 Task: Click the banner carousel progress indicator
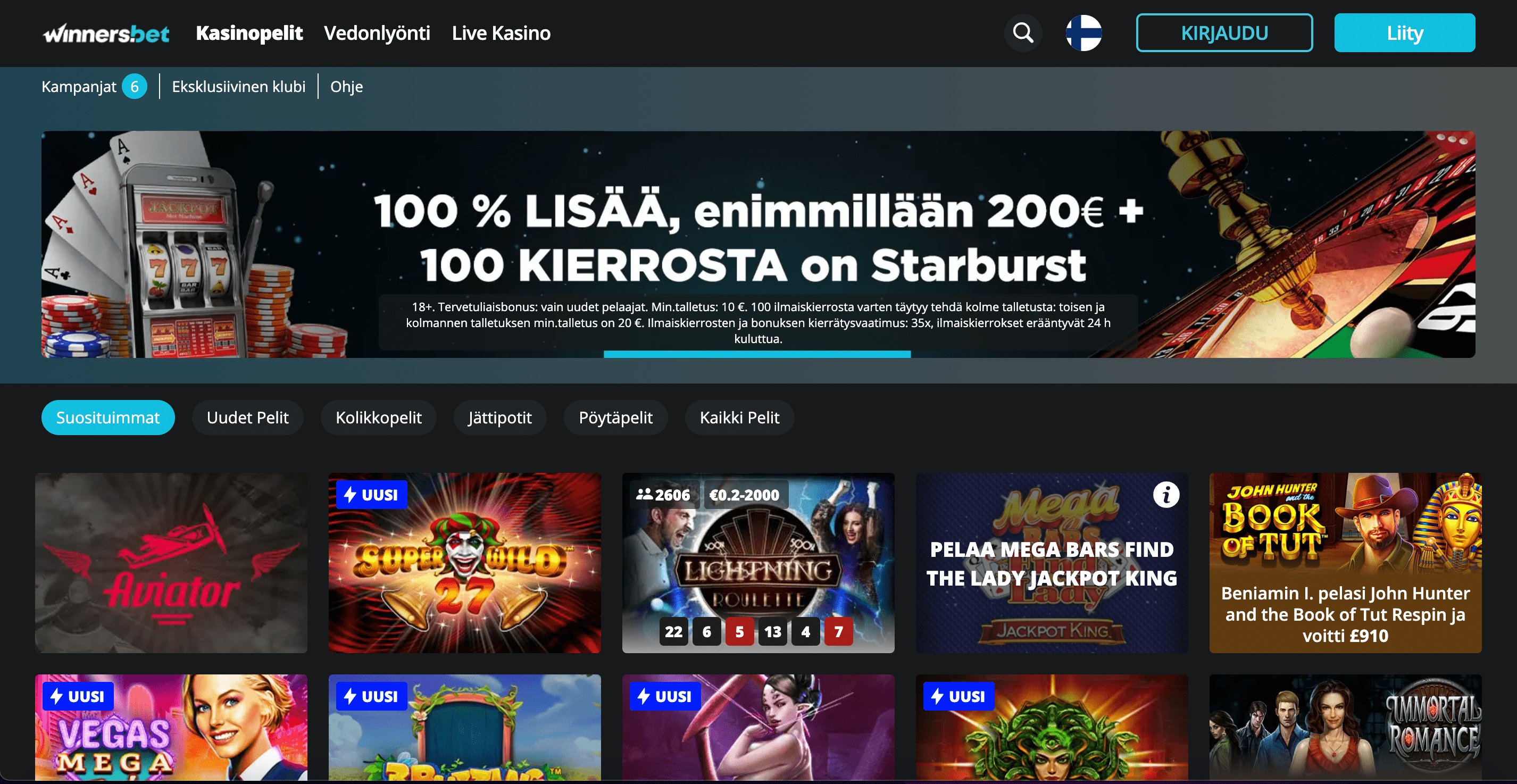(757, 354)
